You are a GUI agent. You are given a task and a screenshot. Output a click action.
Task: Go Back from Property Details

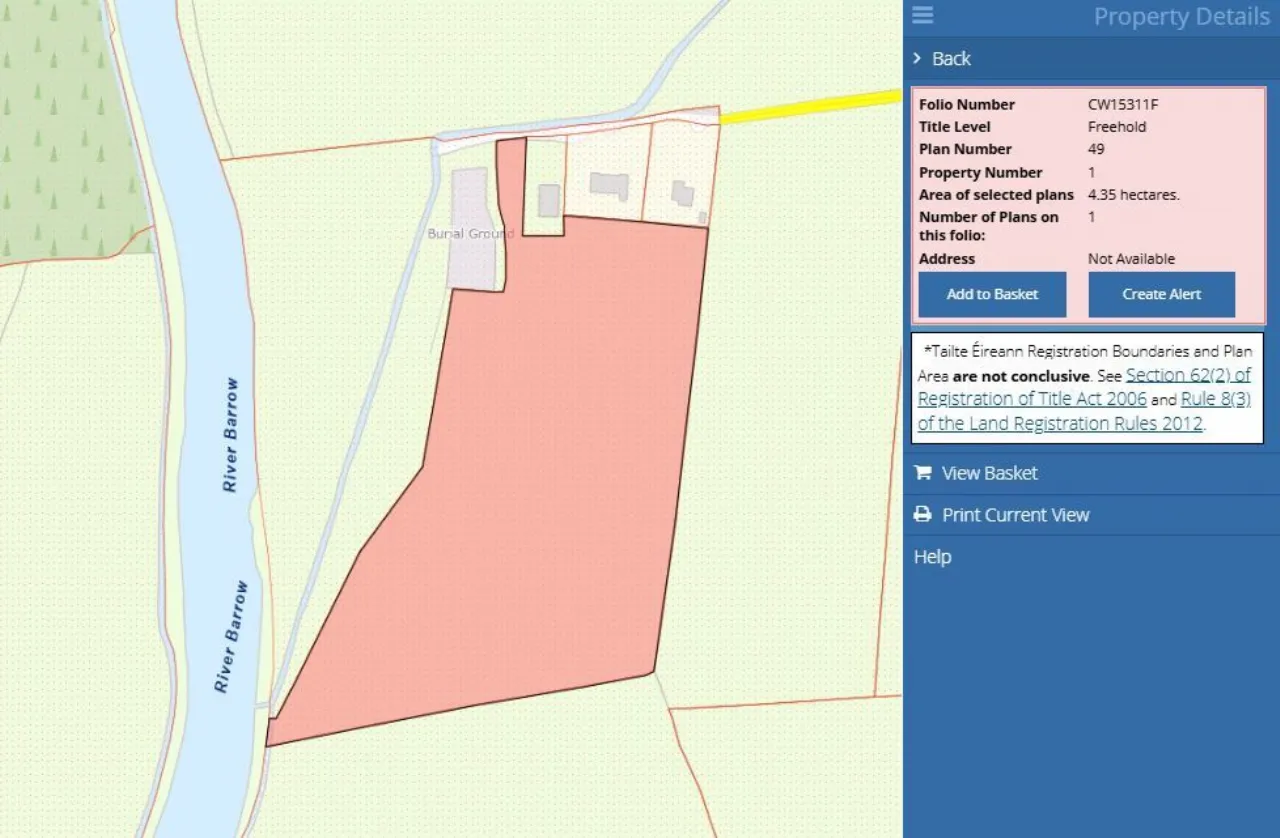[952, 58]
